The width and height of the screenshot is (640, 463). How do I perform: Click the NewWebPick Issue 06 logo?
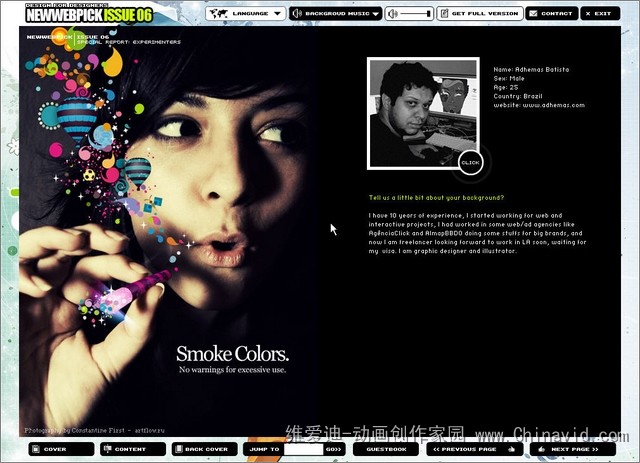(89, 13)
